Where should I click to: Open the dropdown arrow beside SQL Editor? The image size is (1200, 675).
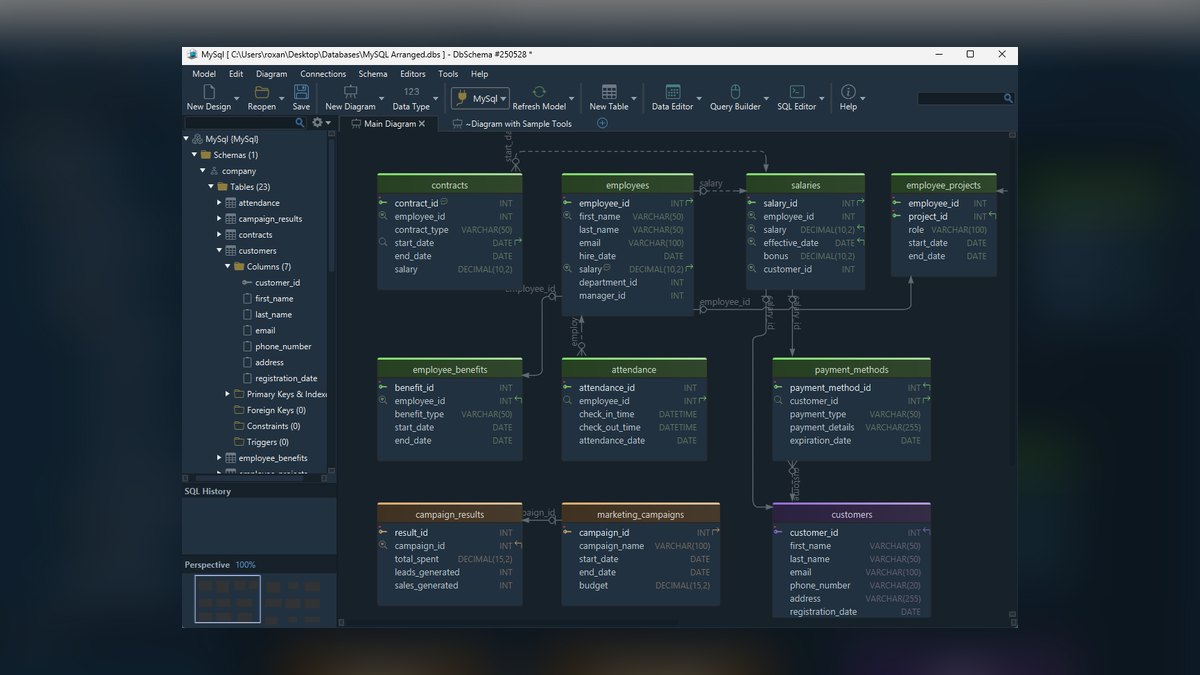coord(822,98)
